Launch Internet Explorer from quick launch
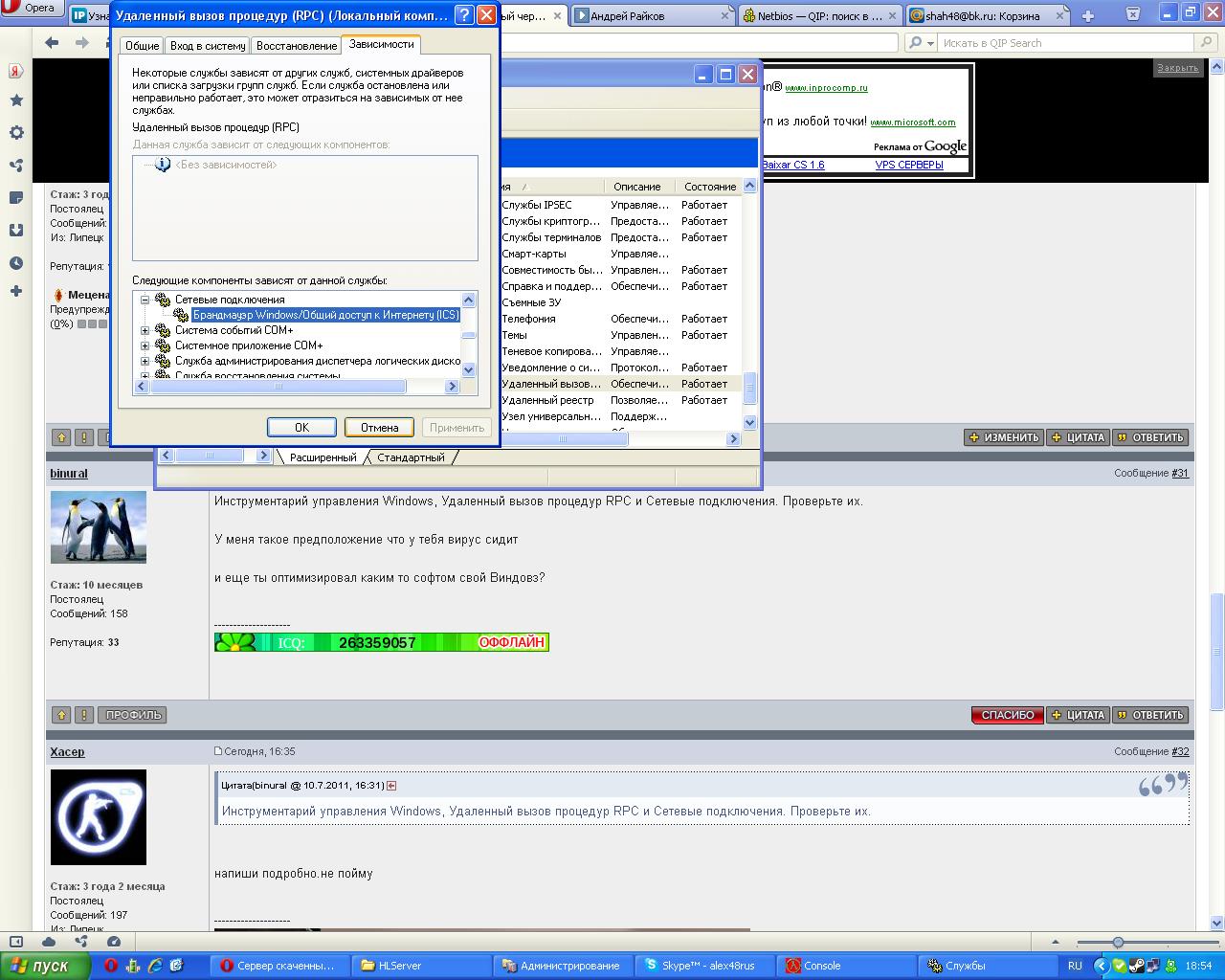This screenshot has height=980, width=1225. pos(154,966)
